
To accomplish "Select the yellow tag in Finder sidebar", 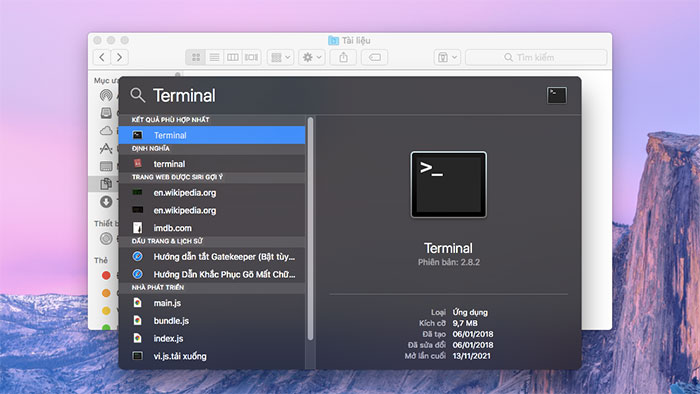I will coord(106,311).
